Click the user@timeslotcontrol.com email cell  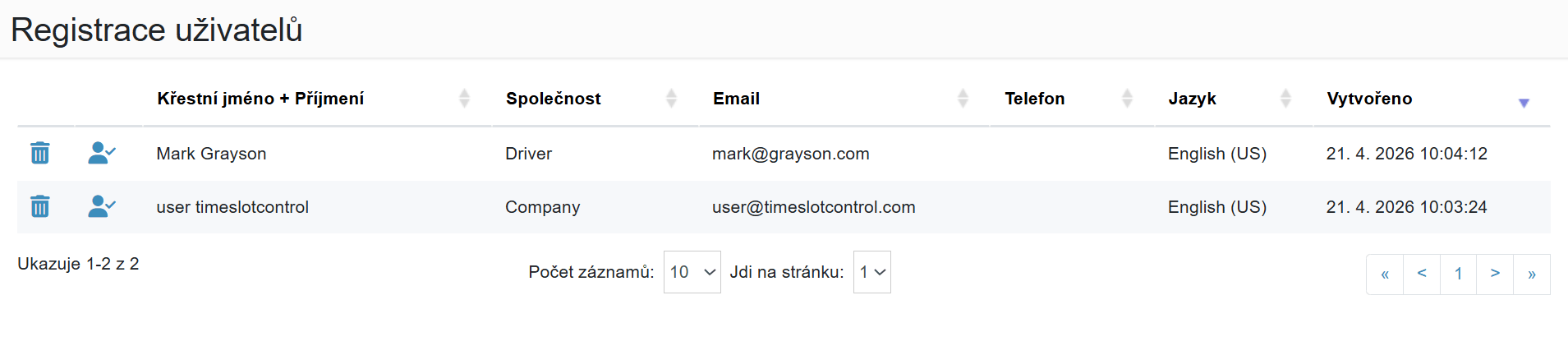pos(844,207)
